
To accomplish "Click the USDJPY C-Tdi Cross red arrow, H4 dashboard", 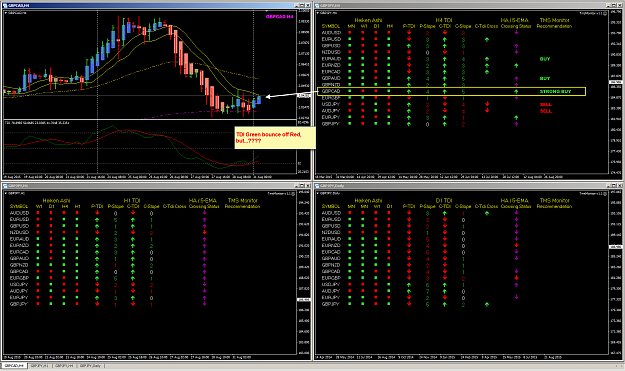I will (x=487, y=104).
